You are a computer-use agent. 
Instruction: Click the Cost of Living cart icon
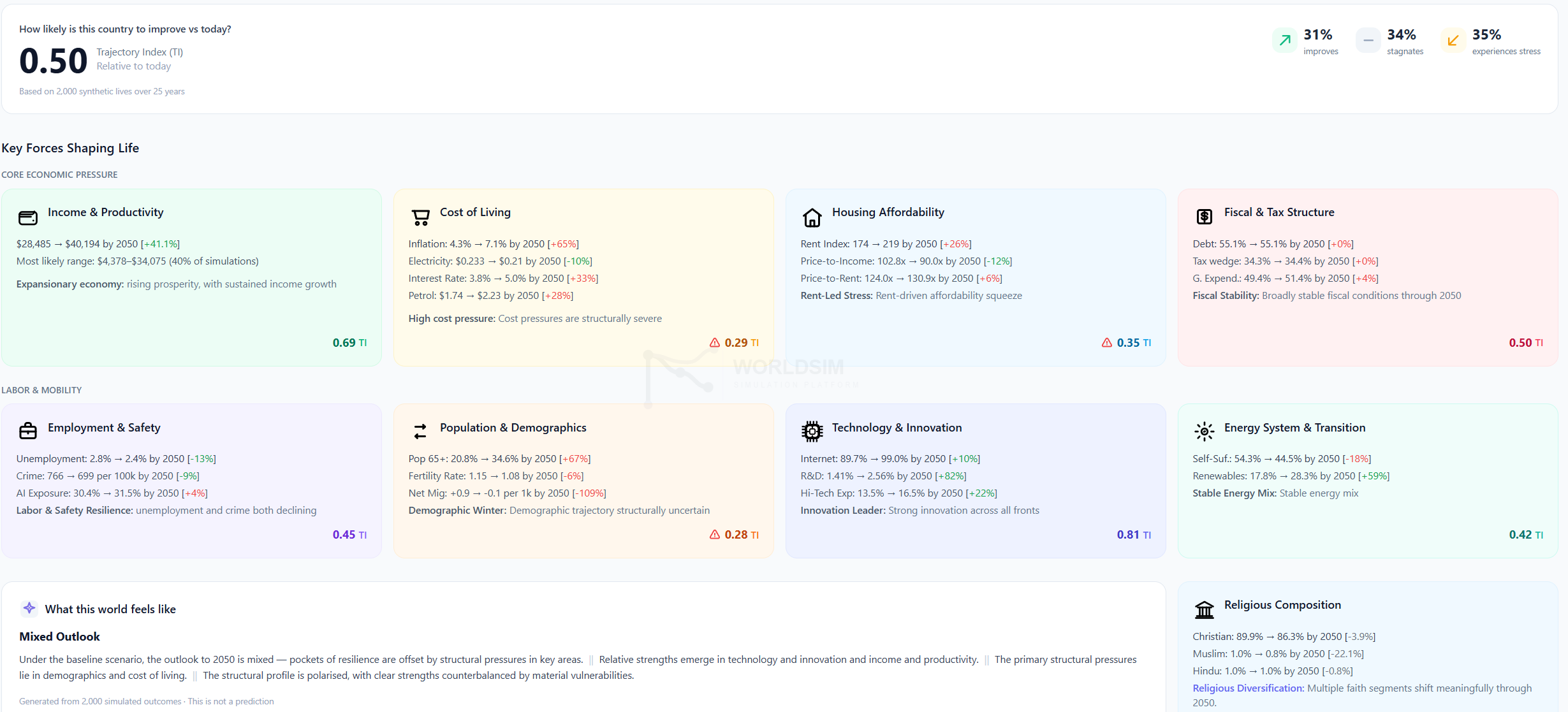point(420,218)
